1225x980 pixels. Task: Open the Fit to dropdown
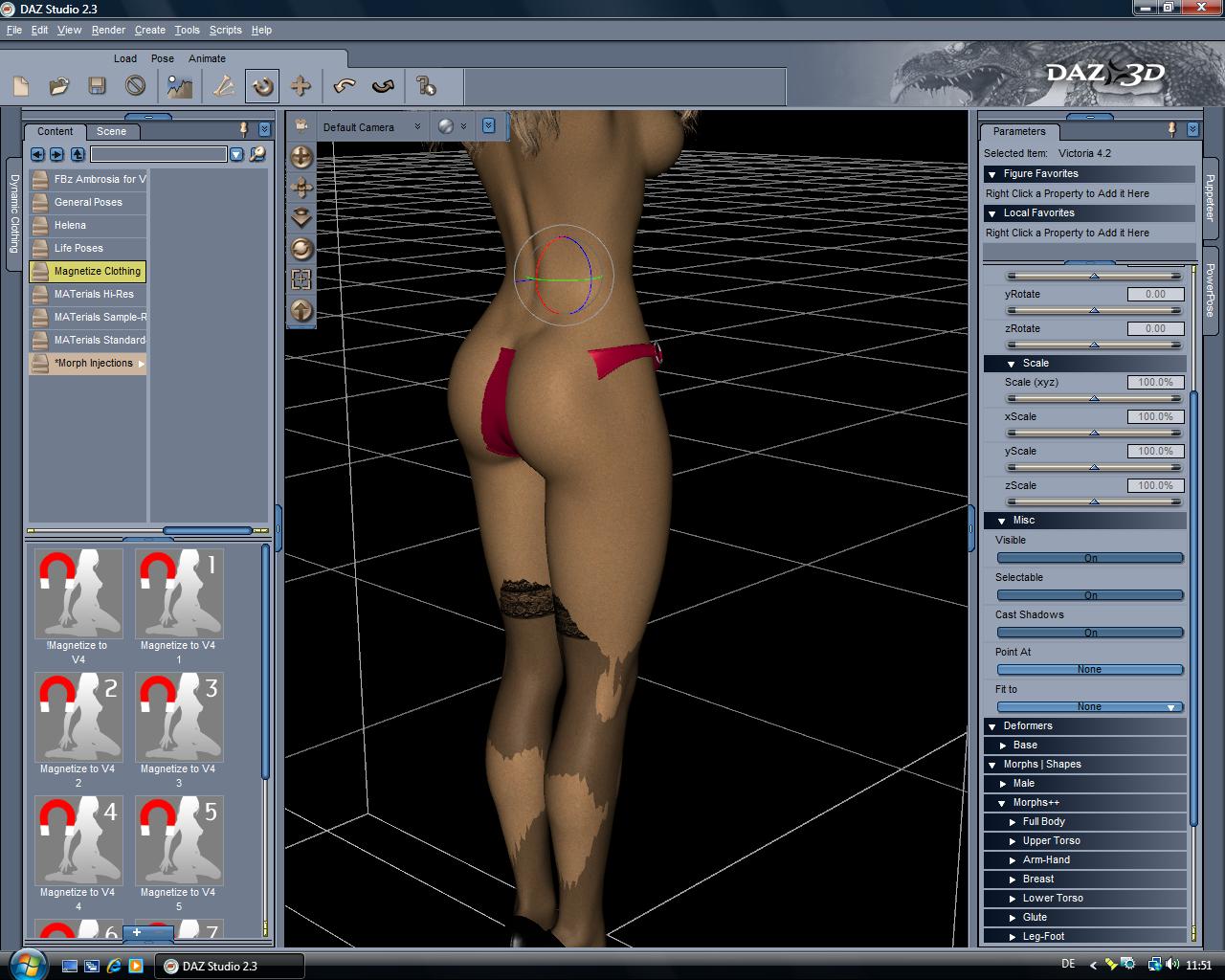pos(1090,707)
